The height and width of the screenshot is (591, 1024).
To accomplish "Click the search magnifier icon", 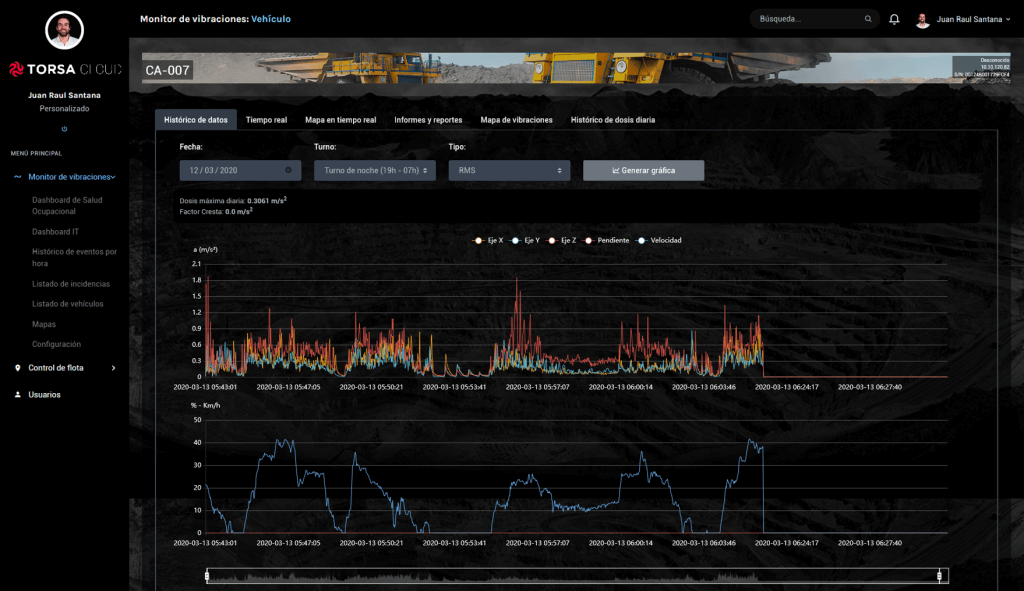I will (x=868, y=19).
